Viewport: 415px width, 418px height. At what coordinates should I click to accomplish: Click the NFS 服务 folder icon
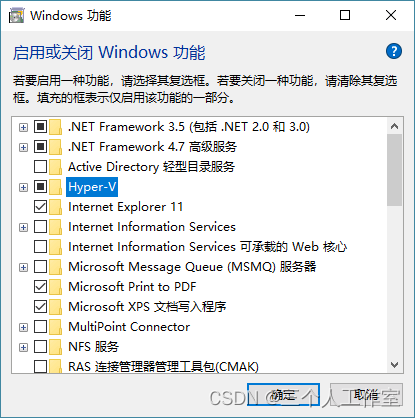(x=56, y=347)
